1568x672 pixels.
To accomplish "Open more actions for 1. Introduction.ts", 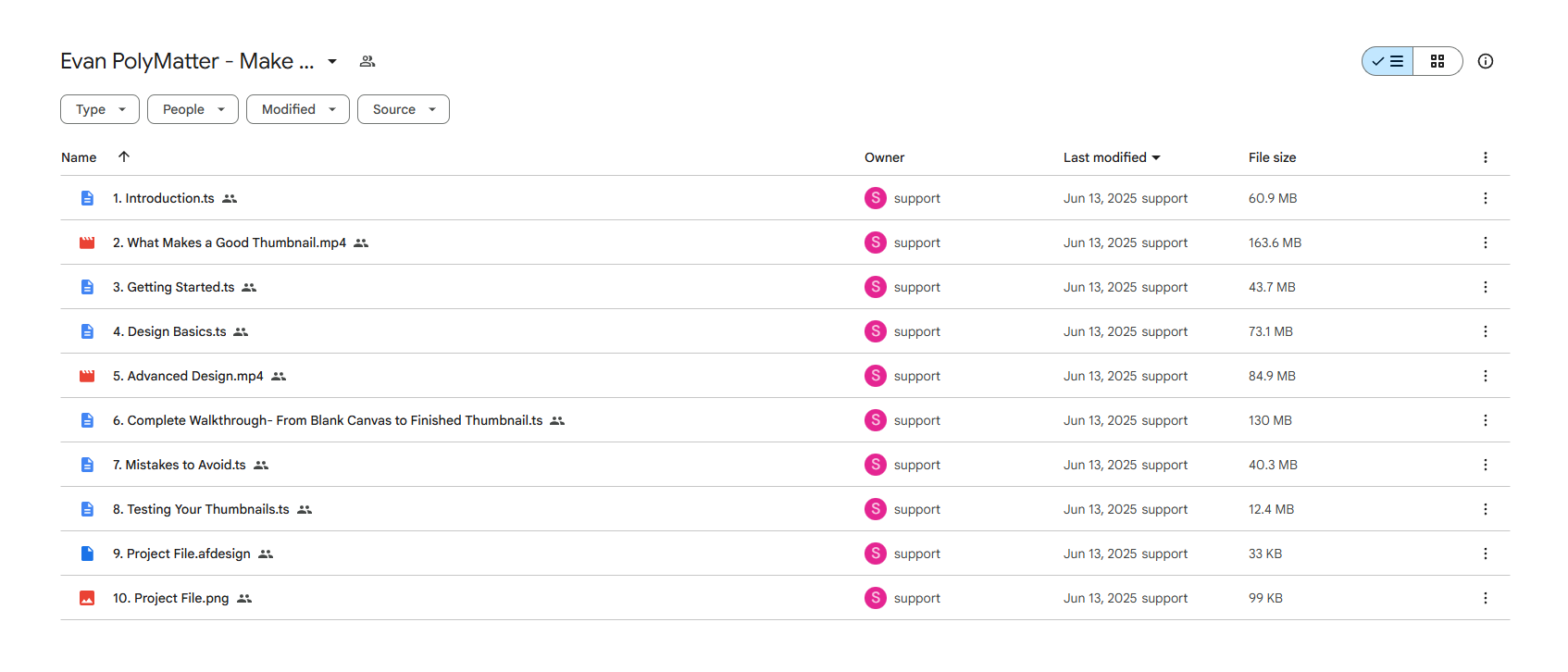I will pos(1486,198).
